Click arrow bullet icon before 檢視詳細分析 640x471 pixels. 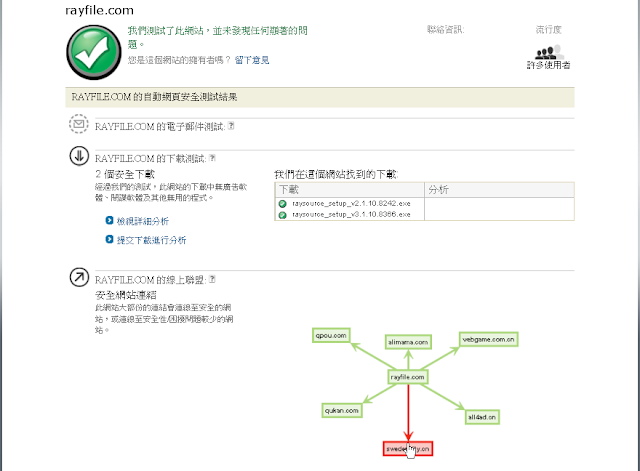click(109, 220)
